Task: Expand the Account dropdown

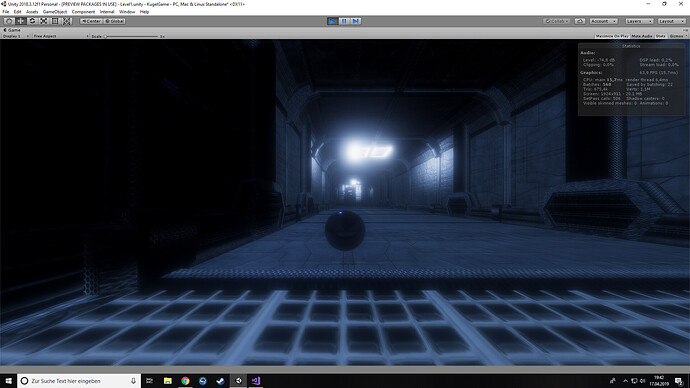Action: click(603, 21)
